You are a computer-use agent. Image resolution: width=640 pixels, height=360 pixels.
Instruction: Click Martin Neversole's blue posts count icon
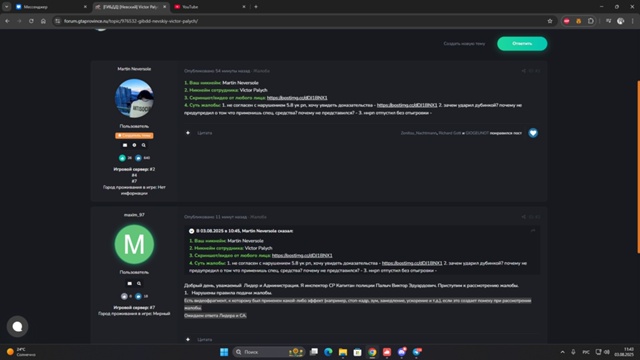click(x=138, y=158)
